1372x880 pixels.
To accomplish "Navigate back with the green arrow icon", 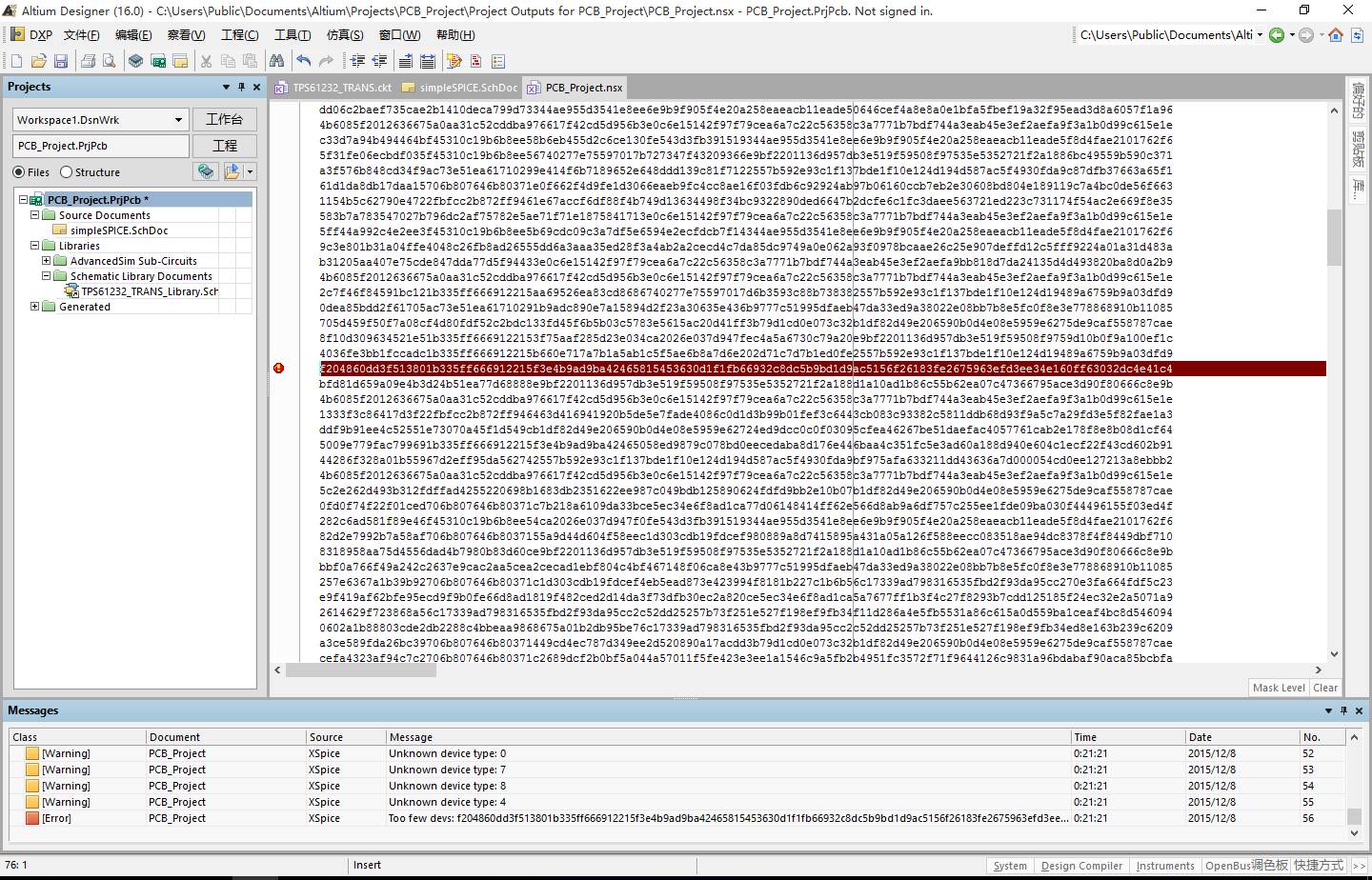I will pyautogui.click(x=1277, y=35).
